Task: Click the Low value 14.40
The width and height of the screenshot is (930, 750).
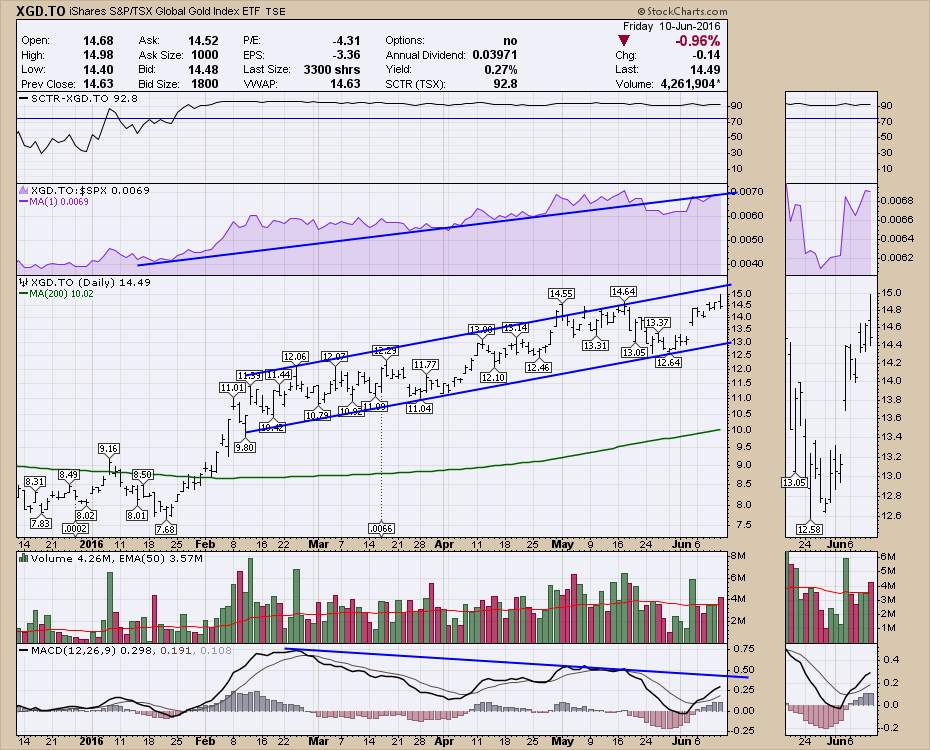Action: (x=98, y=69)
